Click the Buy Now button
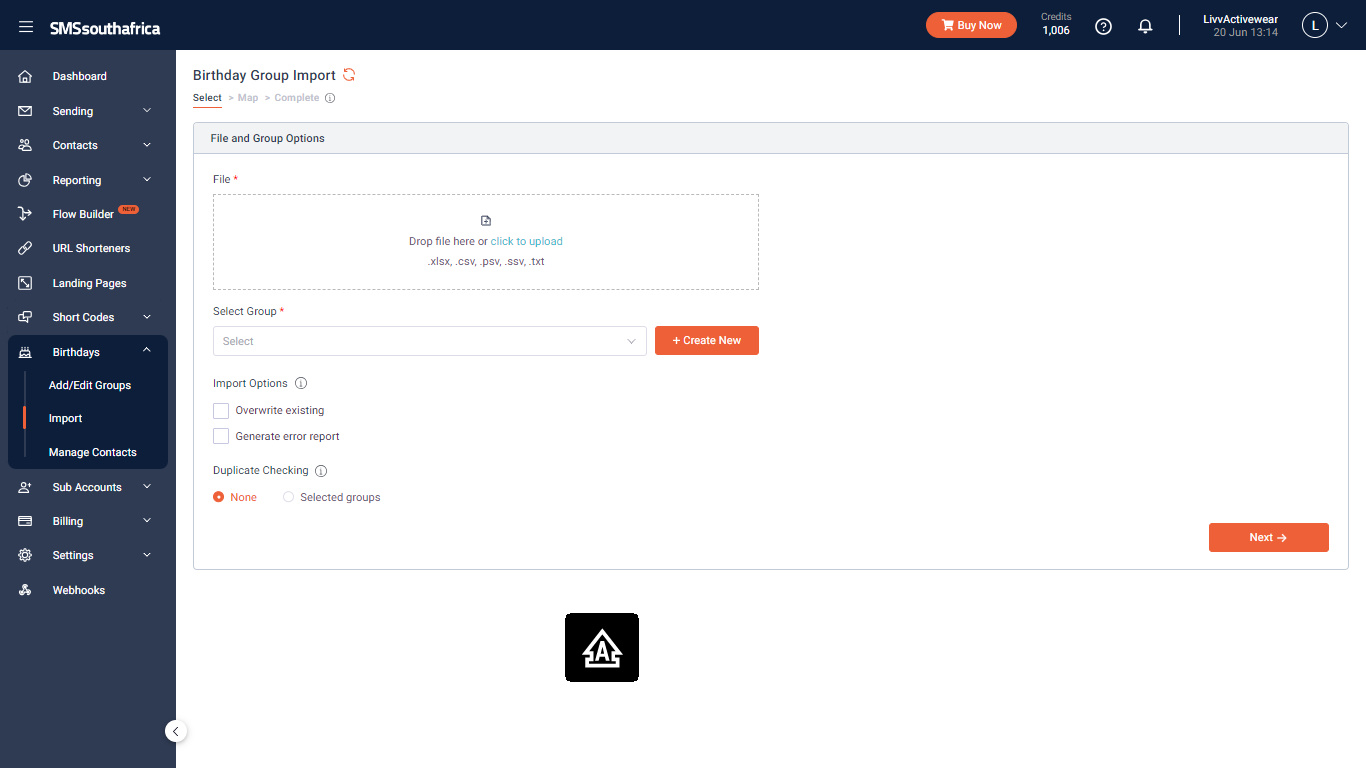This screenshot has height=768, width=1366. [x=971, y=25]
